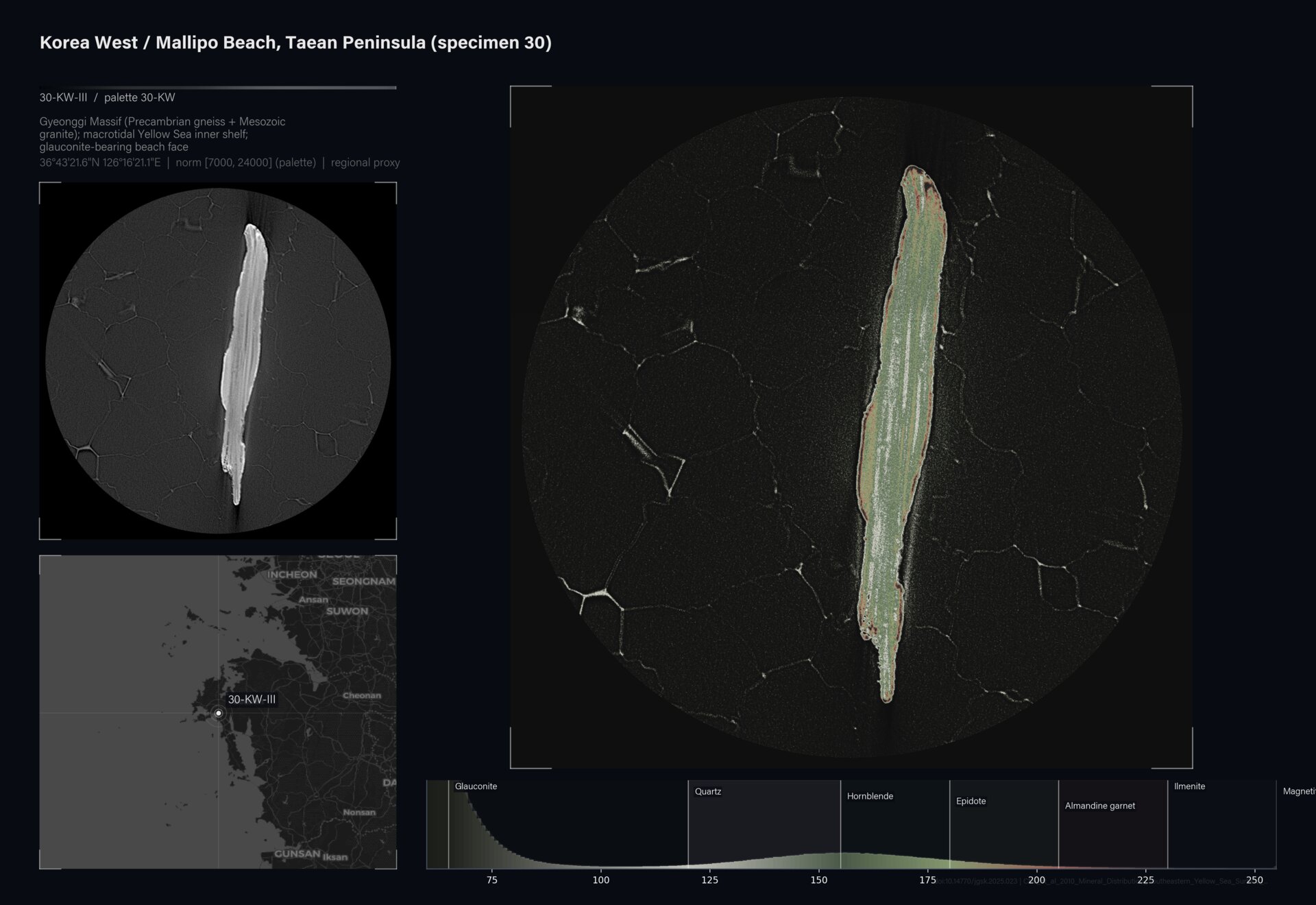Click the Iksan label on the map

335,857
